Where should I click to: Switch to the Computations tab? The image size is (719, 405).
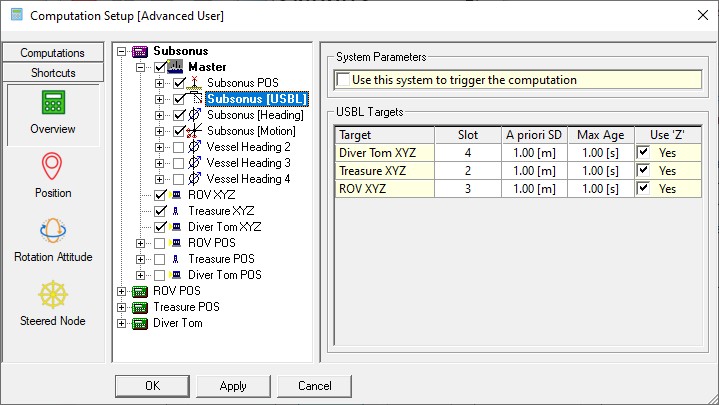pos(53,53)
